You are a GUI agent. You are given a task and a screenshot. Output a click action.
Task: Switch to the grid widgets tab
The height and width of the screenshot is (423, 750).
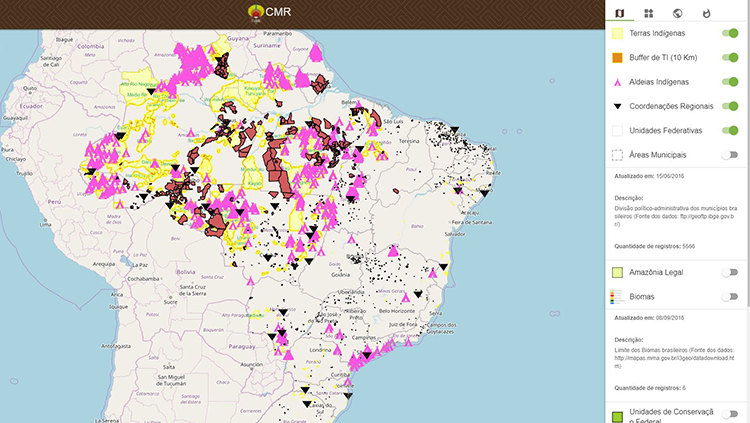[648, 13]
